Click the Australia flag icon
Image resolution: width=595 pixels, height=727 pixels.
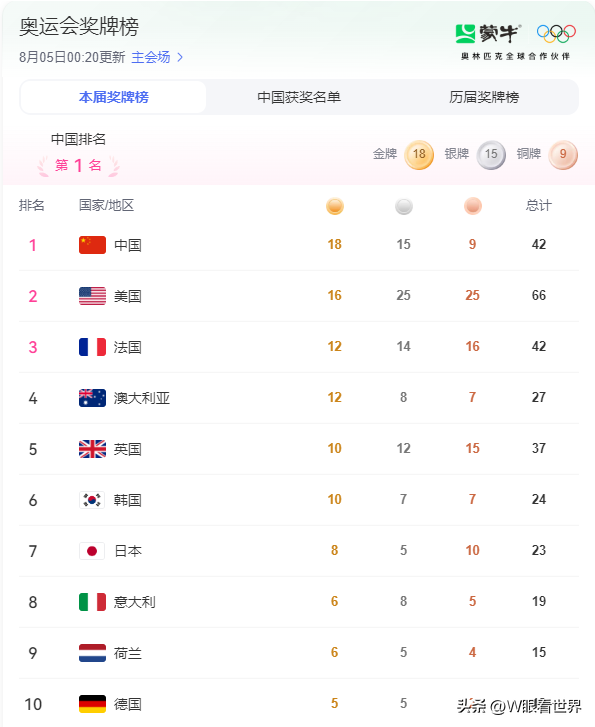coord(92,398)
